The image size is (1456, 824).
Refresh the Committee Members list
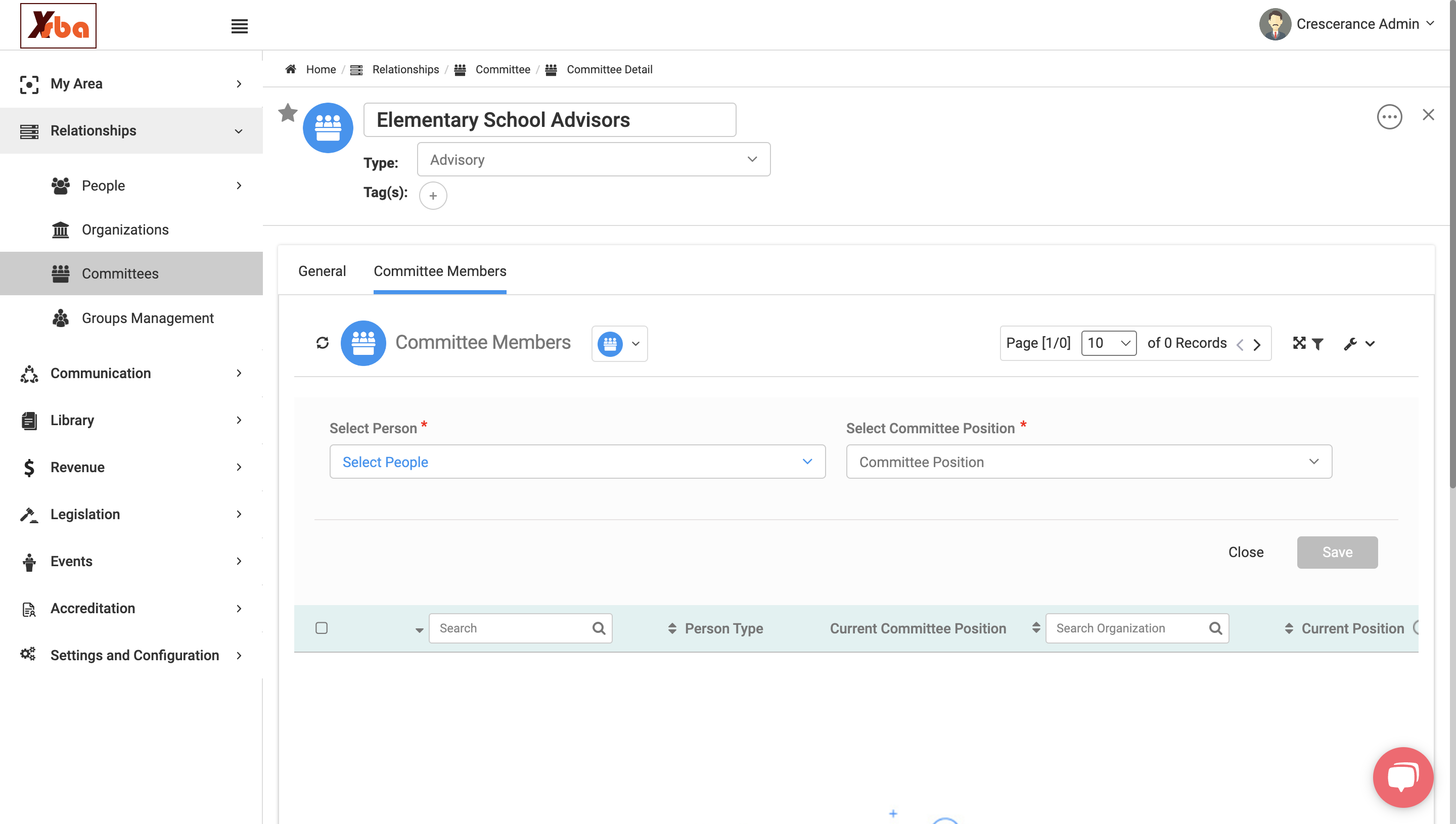point(323,343)
